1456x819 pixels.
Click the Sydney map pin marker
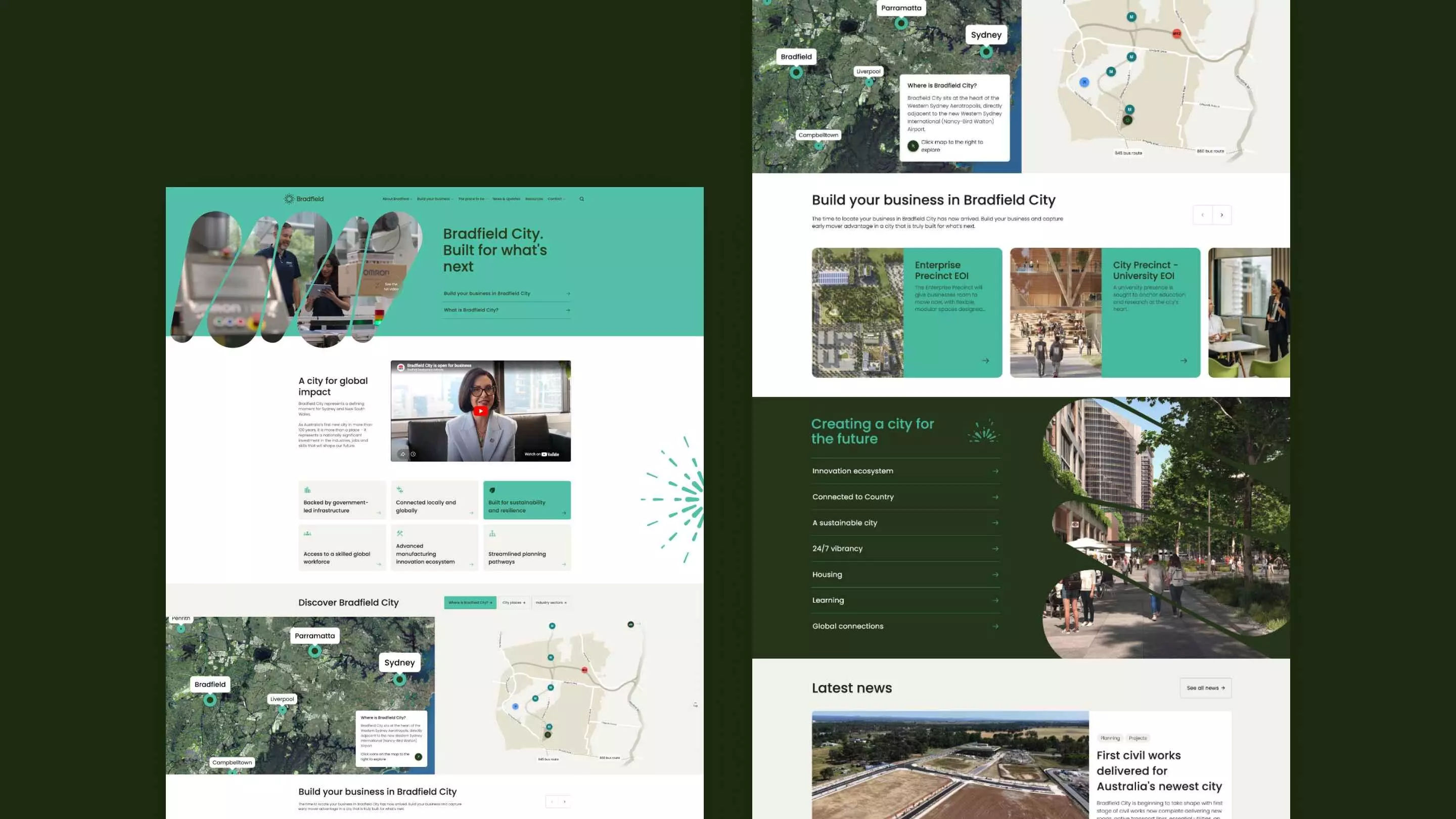tap(986, 52)
